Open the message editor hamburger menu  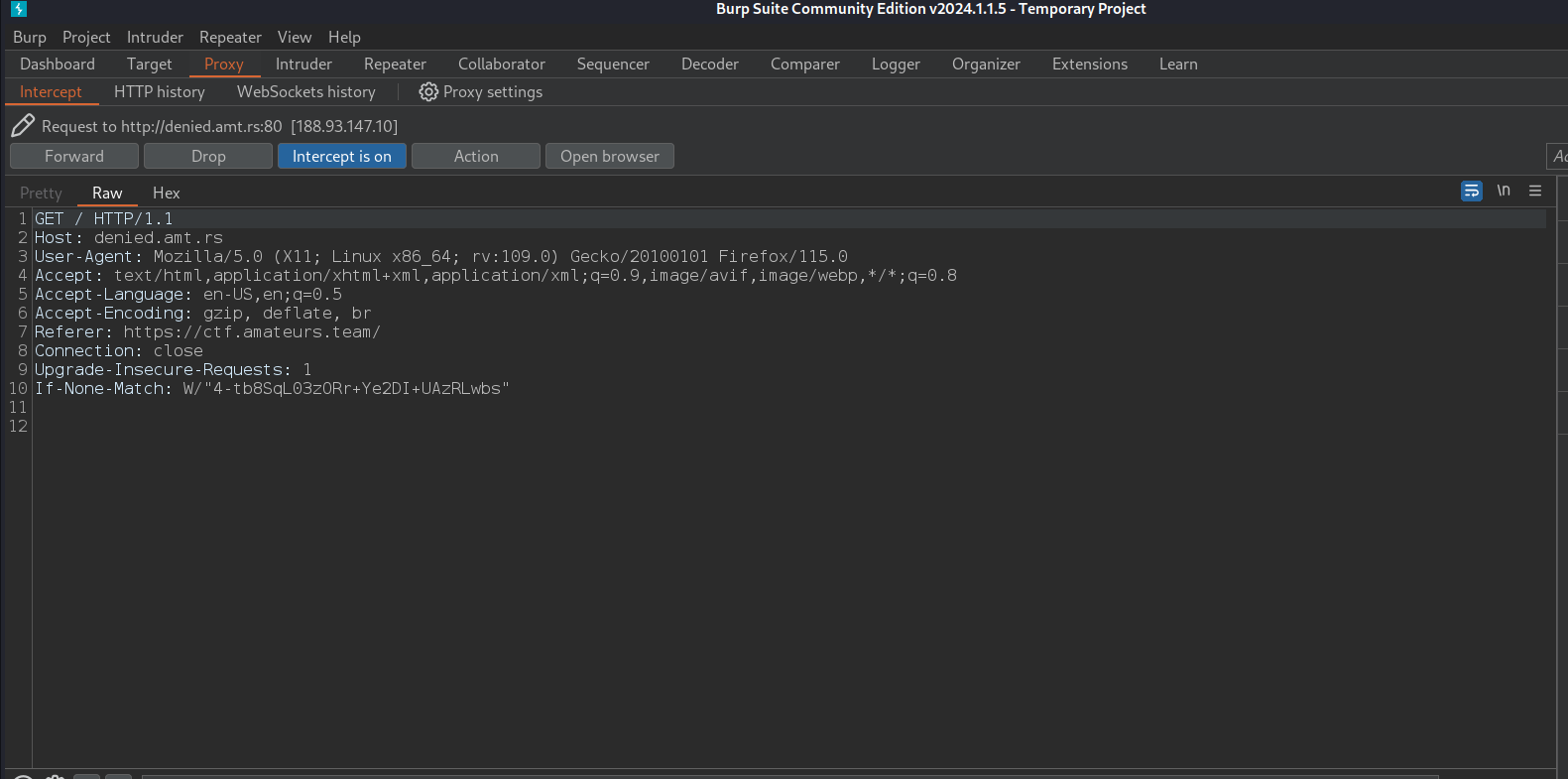pos(1535,191)
